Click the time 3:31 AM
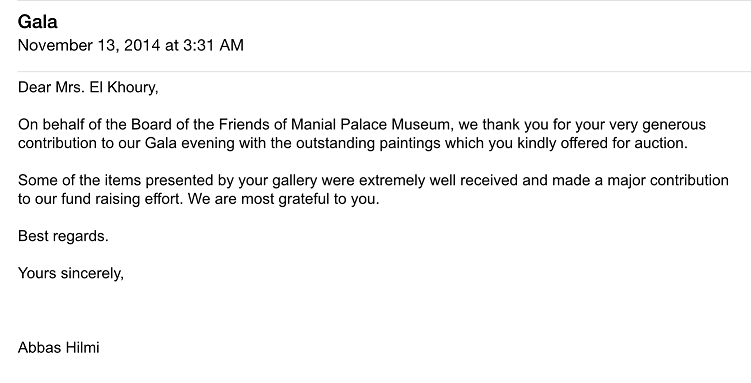The width and height of the screenshot is (751, 383). coord(213,45)
